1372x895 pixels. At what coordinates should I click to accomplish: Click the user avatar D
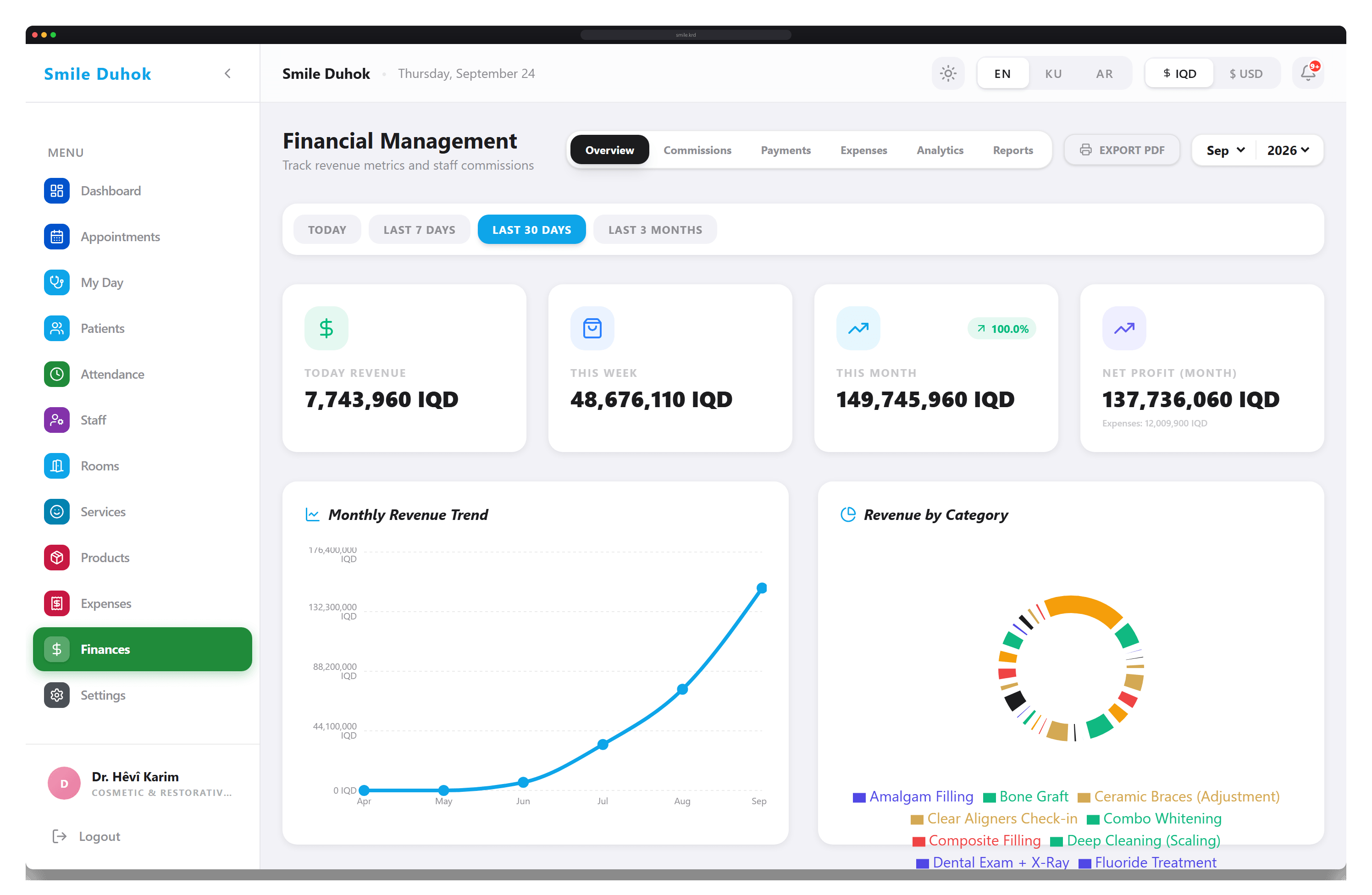pyautogui.click(x=64, y=783)
